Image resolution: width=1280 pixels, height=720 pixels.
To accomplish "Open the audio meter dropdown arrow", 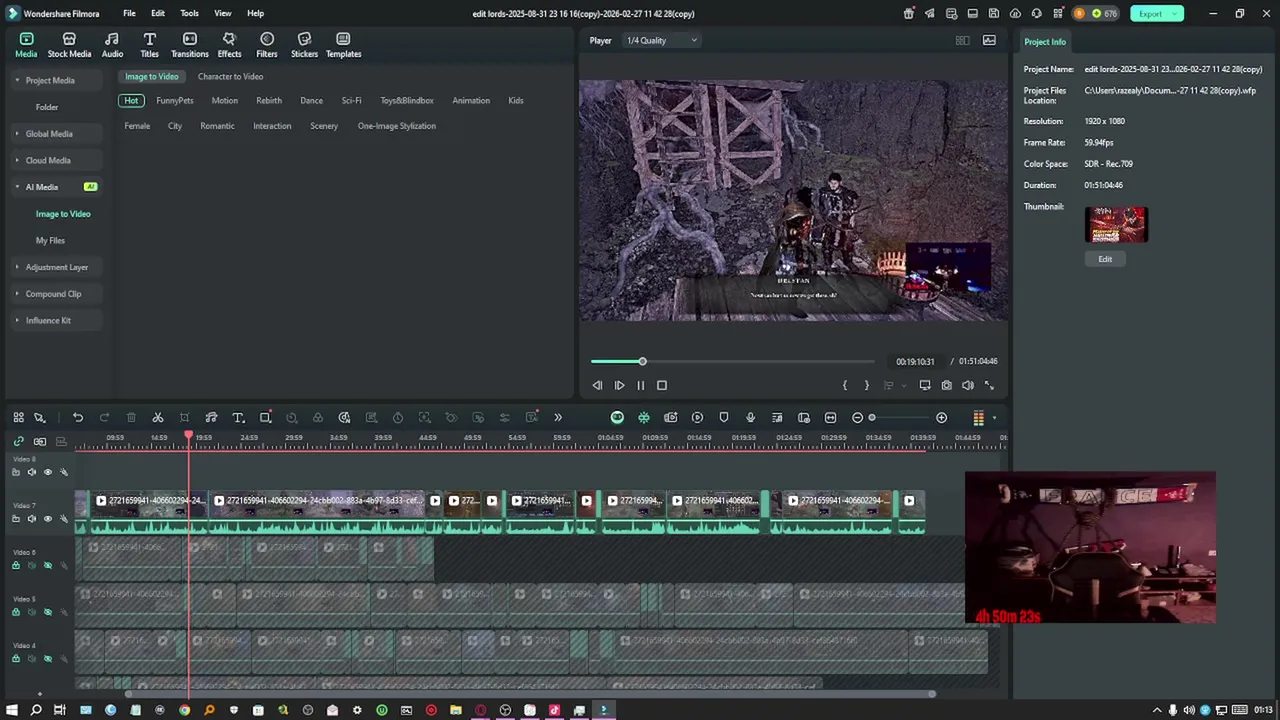I will coord(994,418).
